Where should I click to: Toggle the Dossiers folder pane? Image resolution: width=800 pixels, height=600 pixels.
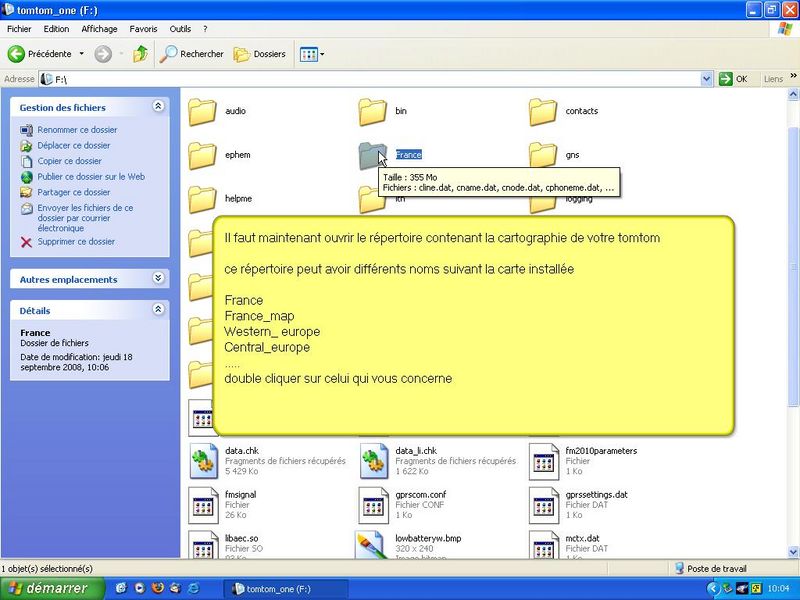pyautogui.click(x=260, y=54)
